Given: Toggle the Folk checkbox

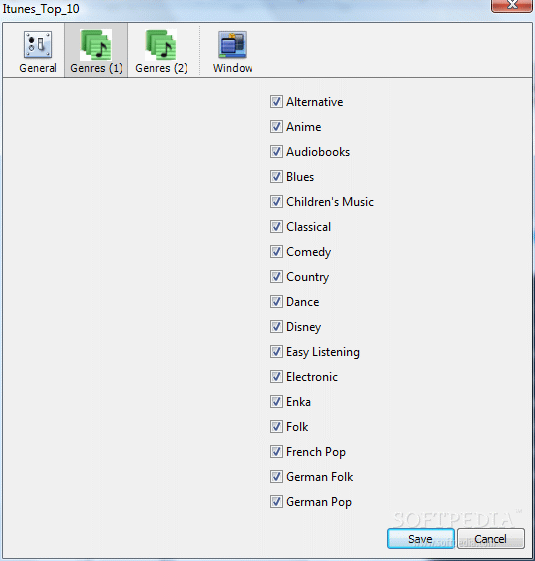Looking at the screenshot, I should point(276,426).
